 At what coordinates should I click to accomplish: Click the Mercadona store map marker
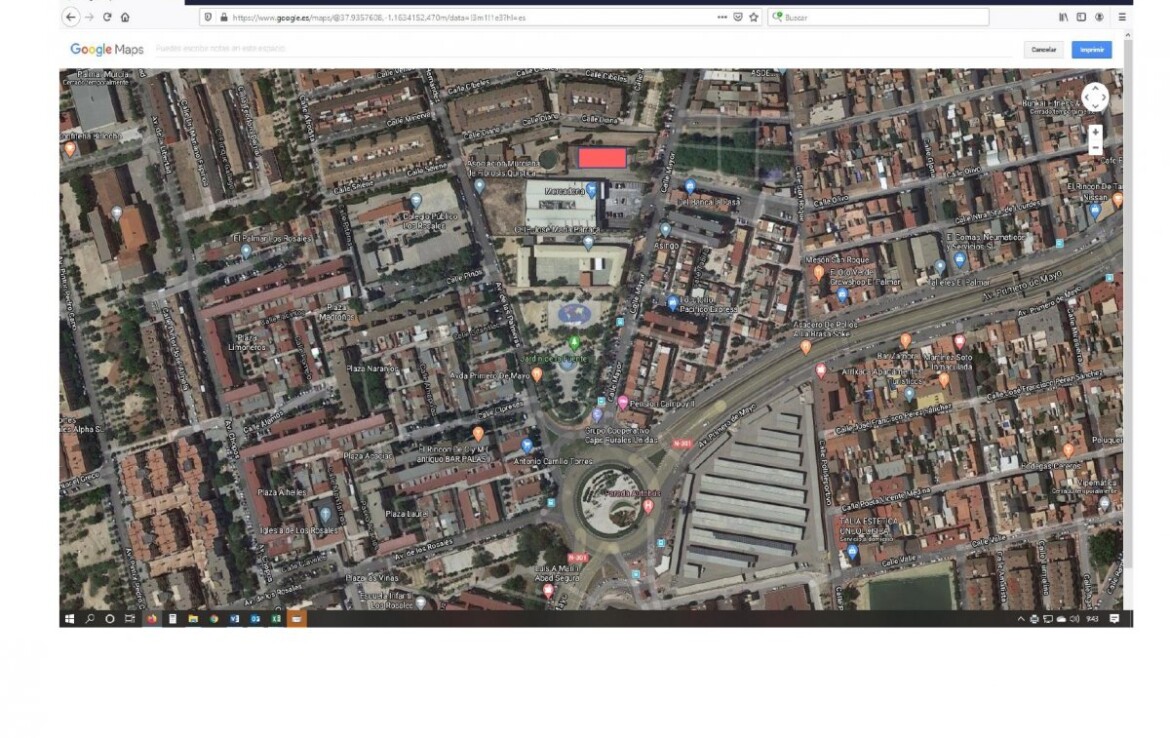tap(591, 189)
